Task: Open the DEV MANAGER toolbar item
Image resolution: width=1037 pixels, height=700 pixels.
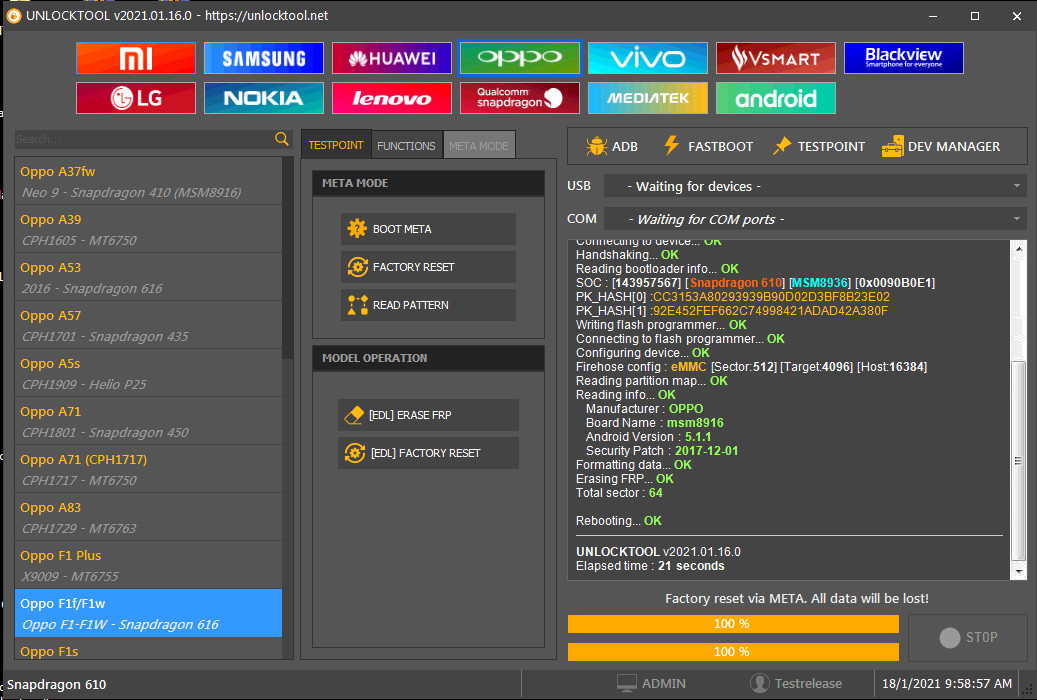Action: [x=940, y=146]
